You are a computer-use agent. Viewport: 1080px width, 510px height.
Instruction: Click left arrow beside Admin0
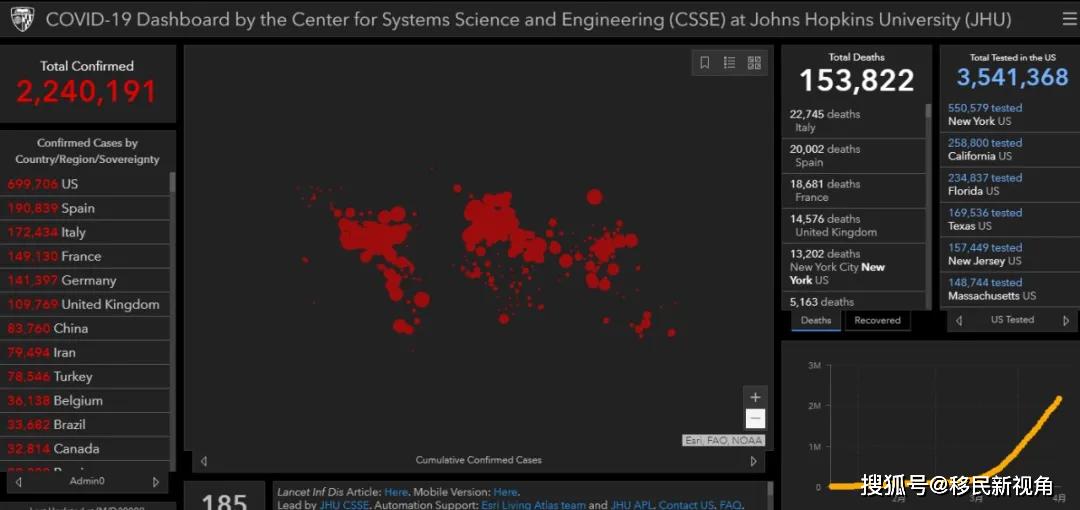point(19,482)
